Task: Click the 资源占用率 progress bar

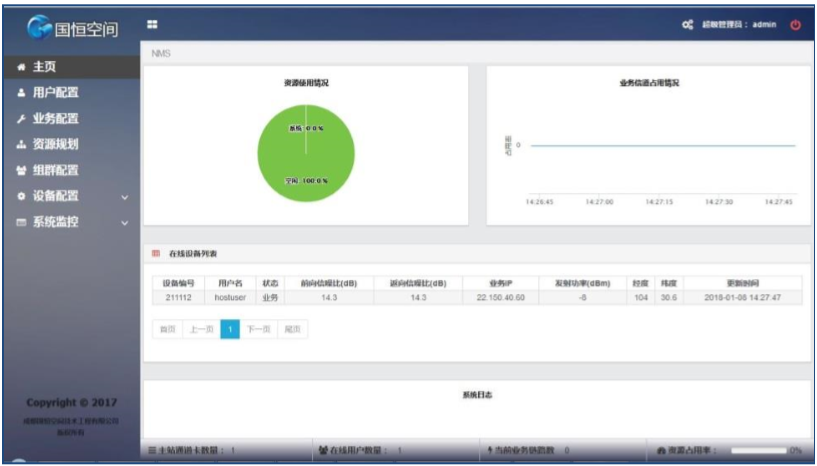Action: coord(759,450)
